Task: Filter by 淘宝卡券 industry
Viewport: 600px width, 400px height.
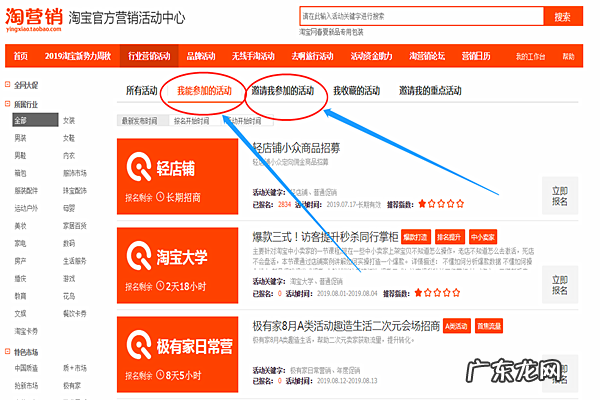Action: coord(26,331)
